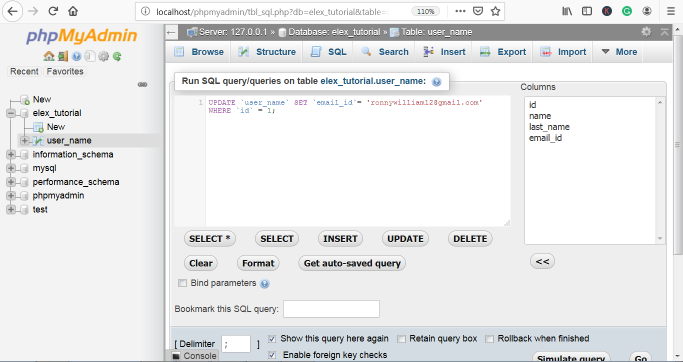Enable Retain query box checkbox
This screenshot has width=683, height=362.
[401, 338]
